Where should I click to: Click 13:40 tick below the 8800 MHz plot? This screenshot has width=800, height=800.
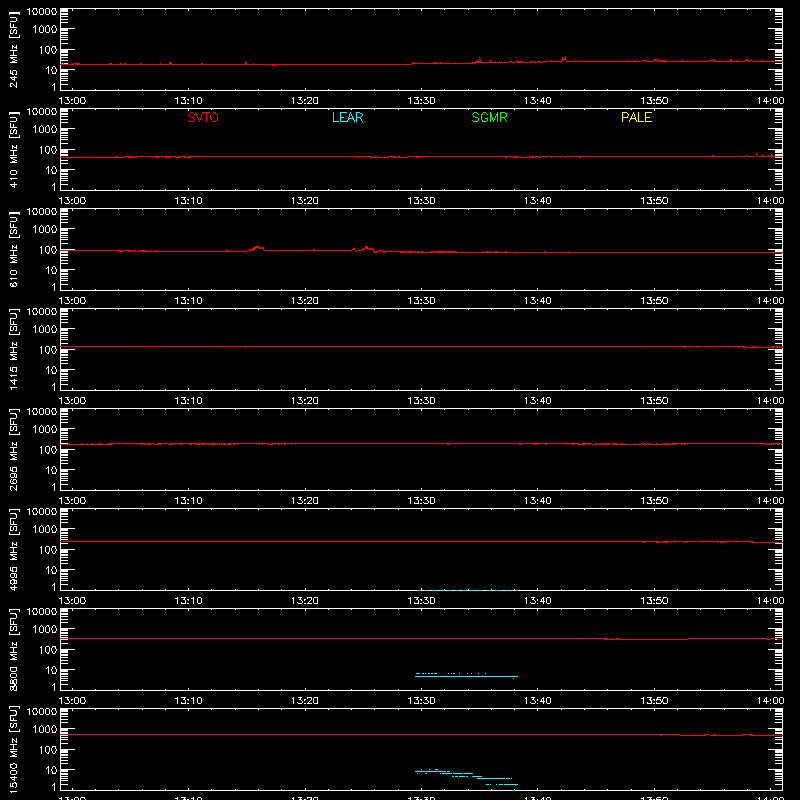pyautogui.click(x=537, y=701)
